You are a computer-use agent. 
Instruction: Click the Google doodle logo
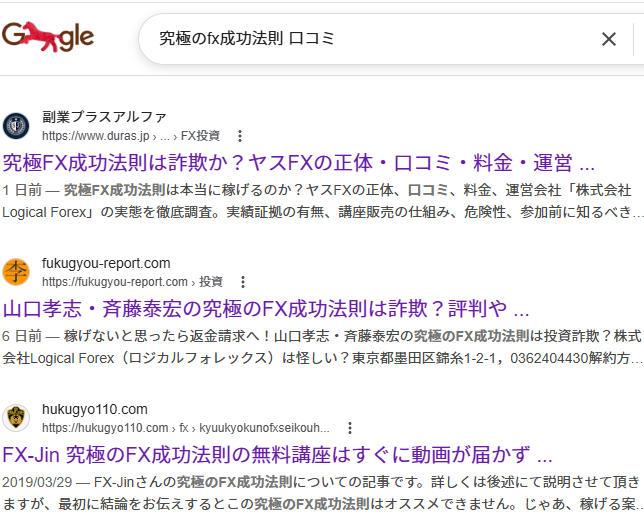pyautogui.click(x=48, y=37)
